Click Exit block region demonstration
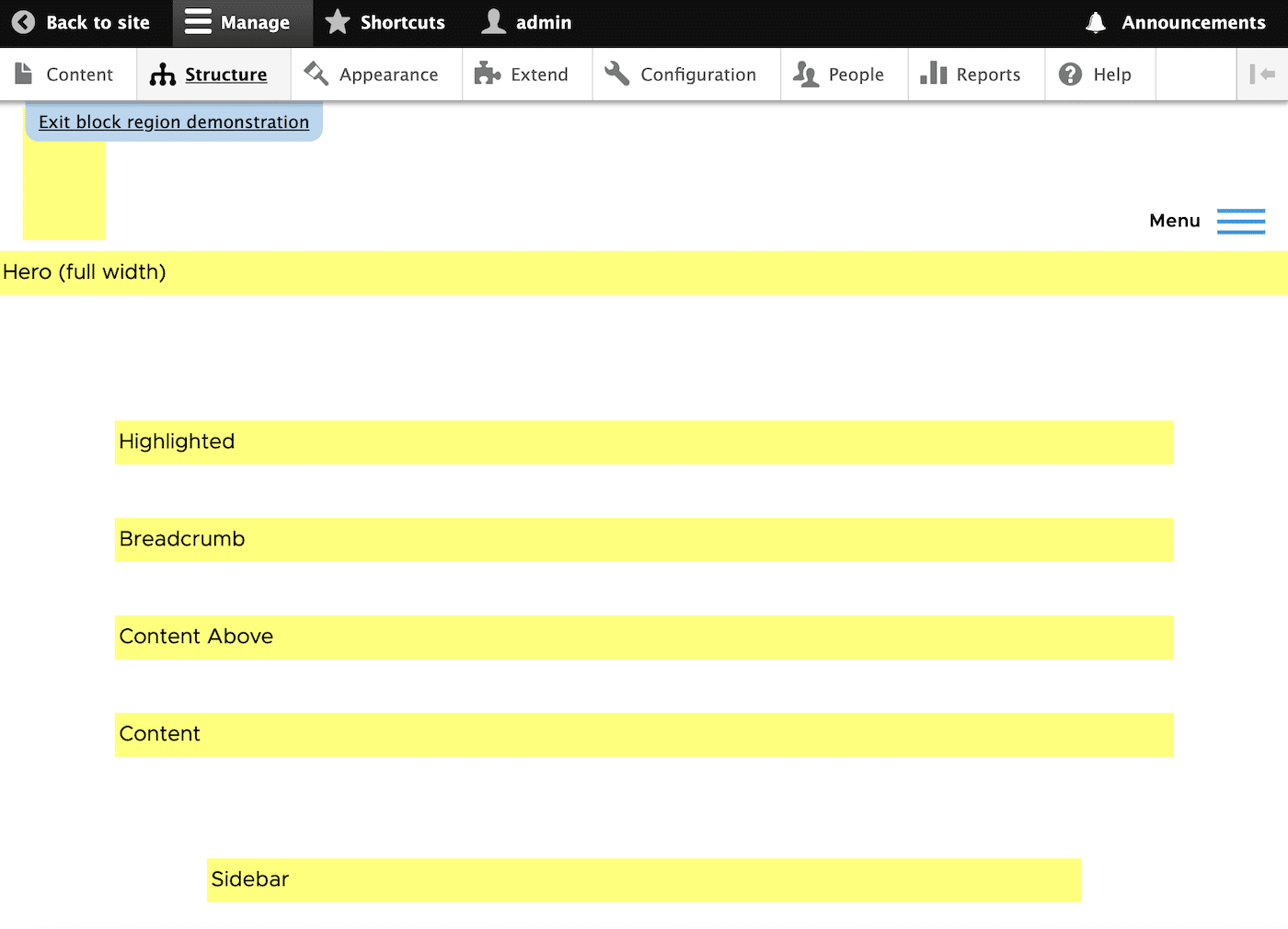The image size is (1288, 929). 173,121
